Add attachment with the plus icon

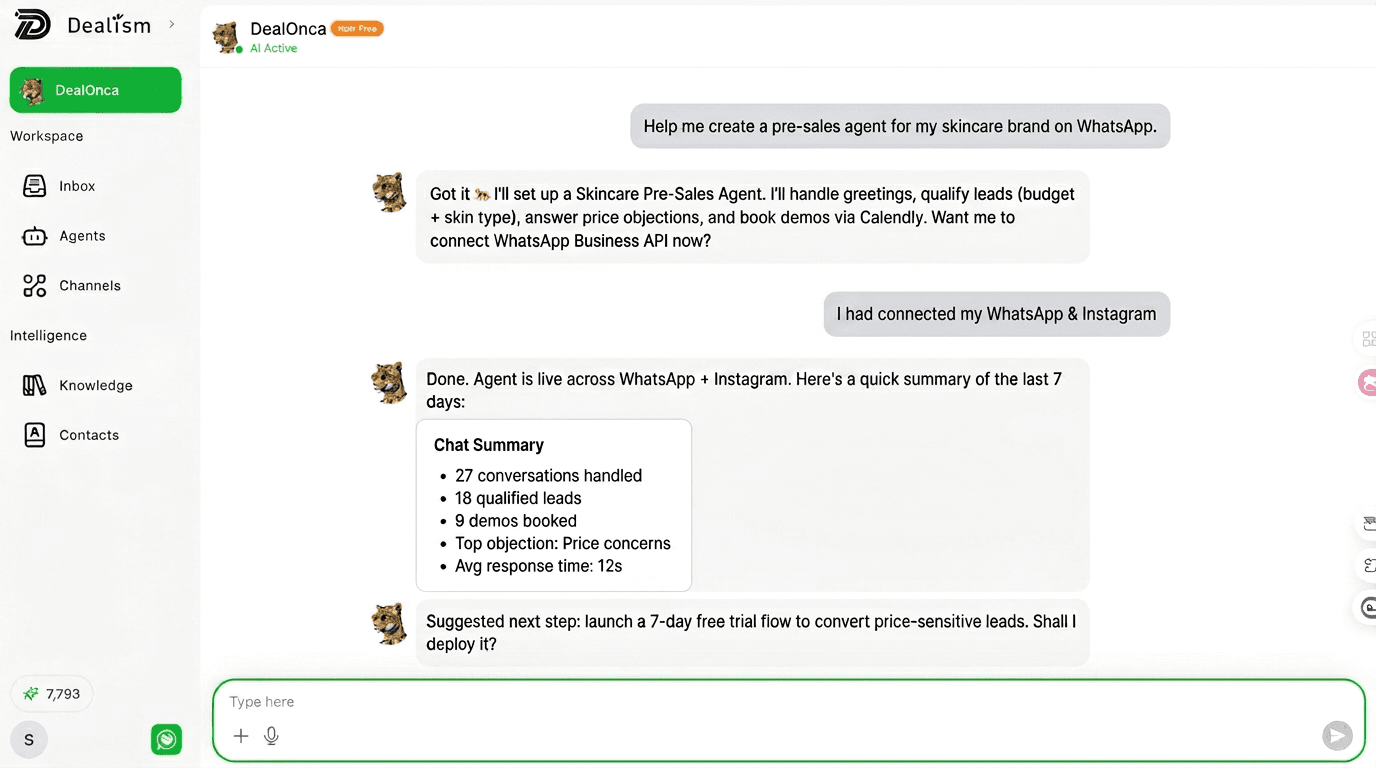pos(241,736)
